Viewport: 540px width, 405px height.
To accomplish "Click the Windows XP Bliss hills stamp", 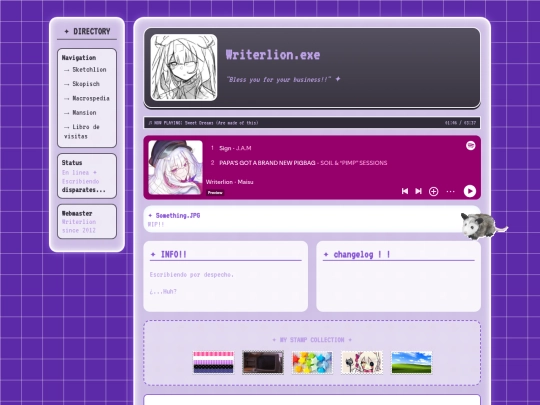I will coord(411,362).
